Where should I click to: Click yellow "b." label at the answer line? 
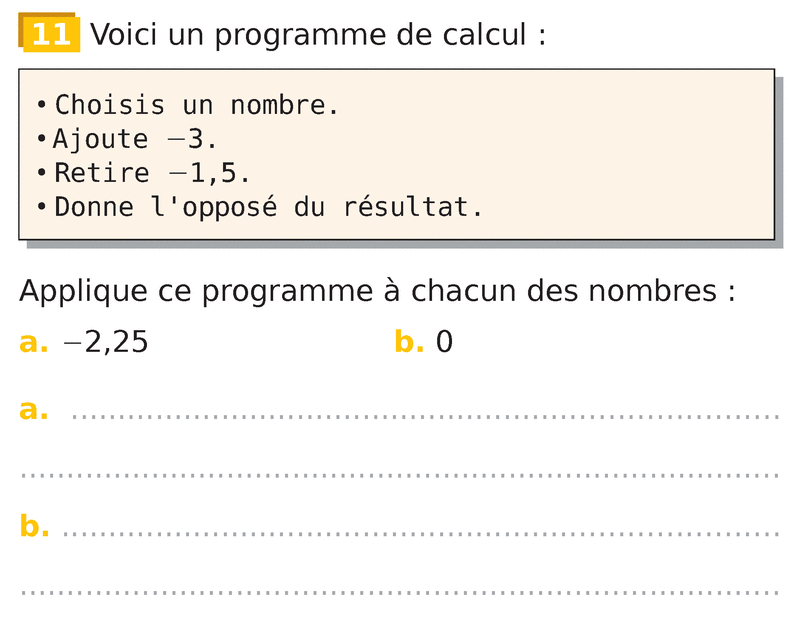click(34, 525)
